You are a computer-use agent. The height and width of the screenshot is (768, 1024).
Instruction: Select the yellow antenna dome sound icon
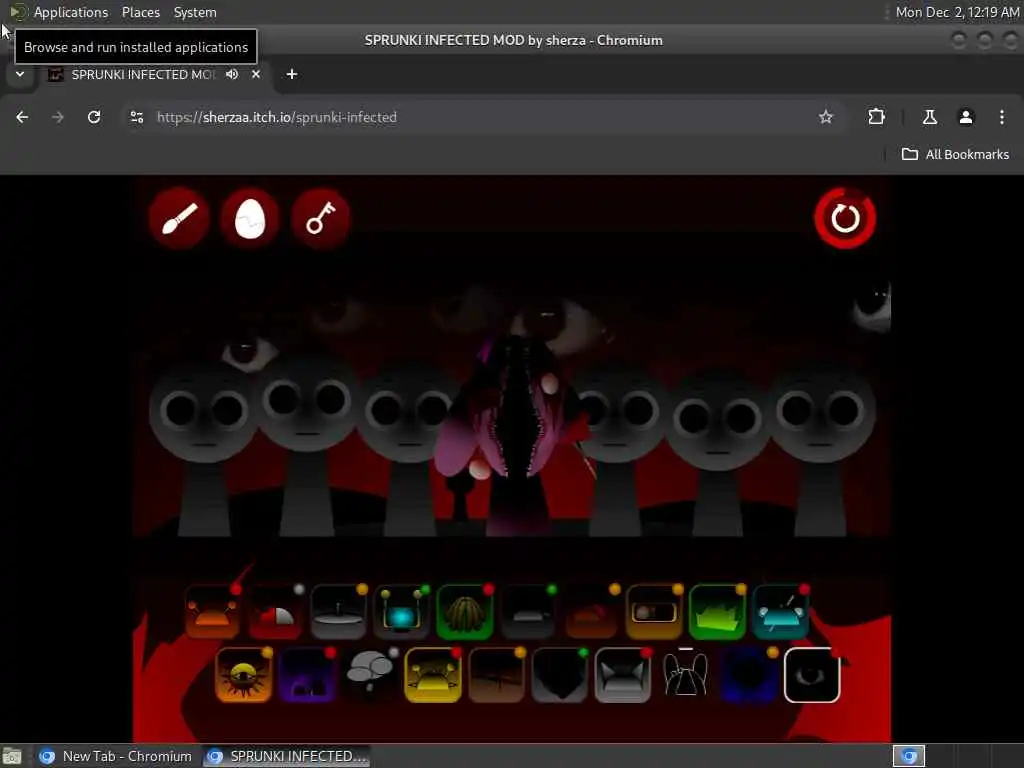(x=433, y=675)
